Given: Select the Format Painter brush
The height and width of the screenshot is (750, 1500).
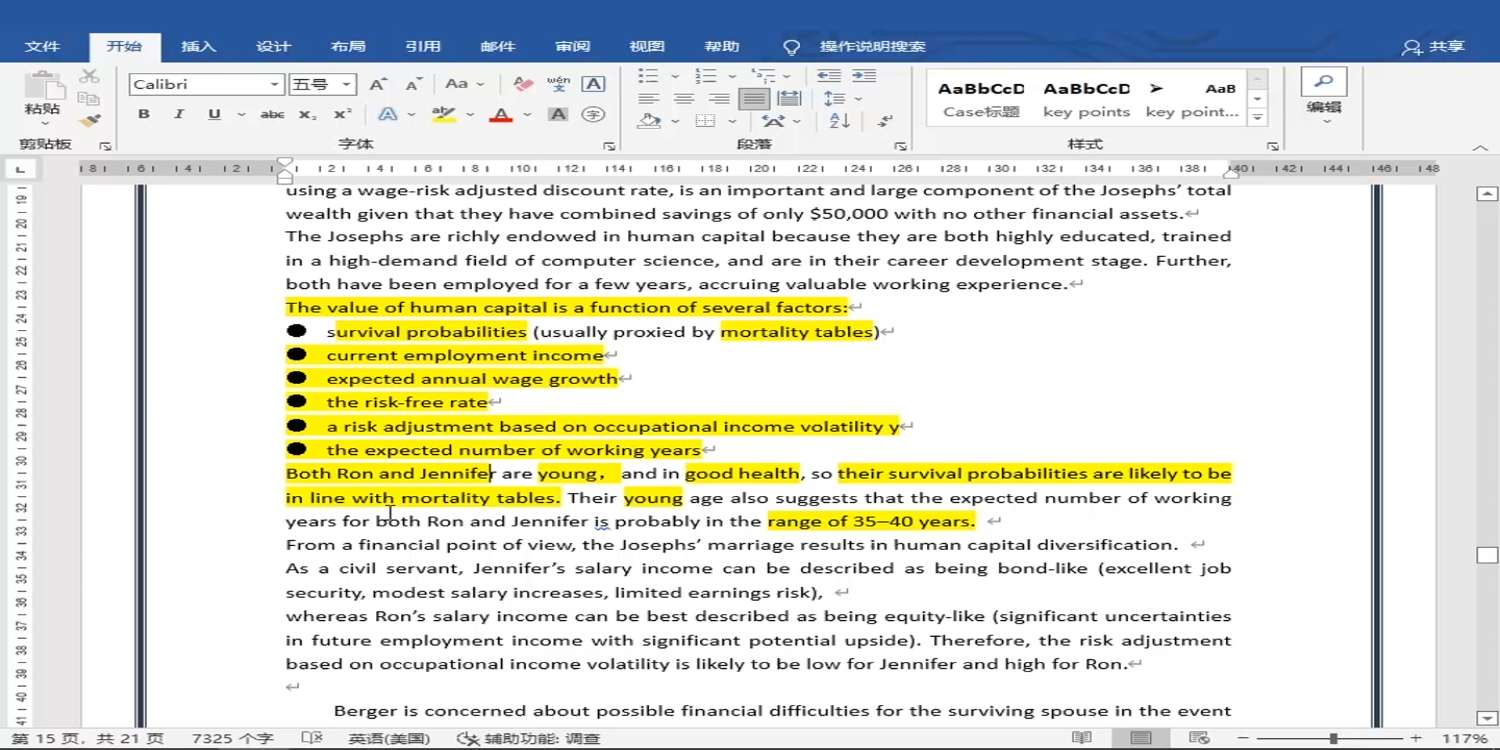Looking at the screenshot, I should click(x=90, y=121).
